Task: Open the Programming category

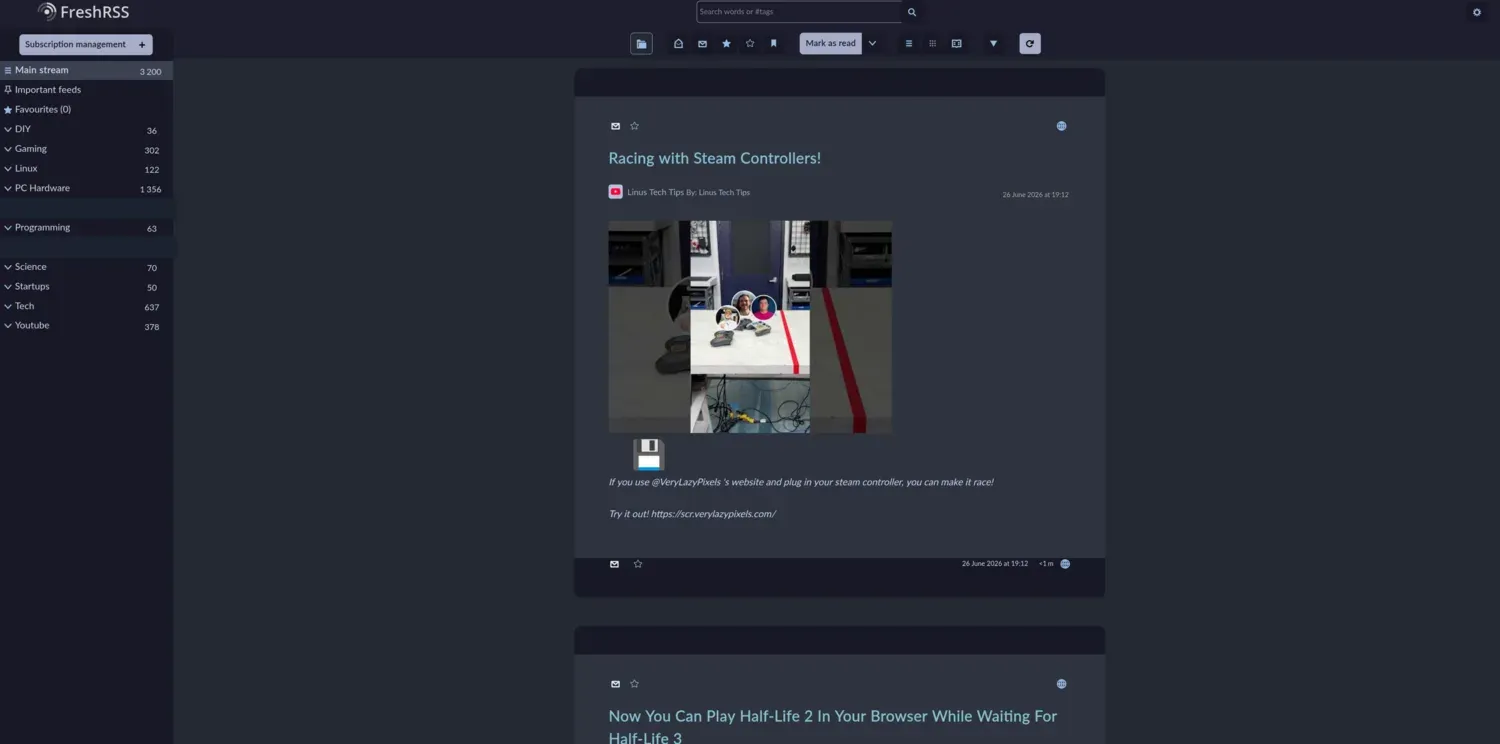Action: pos(42,227)
